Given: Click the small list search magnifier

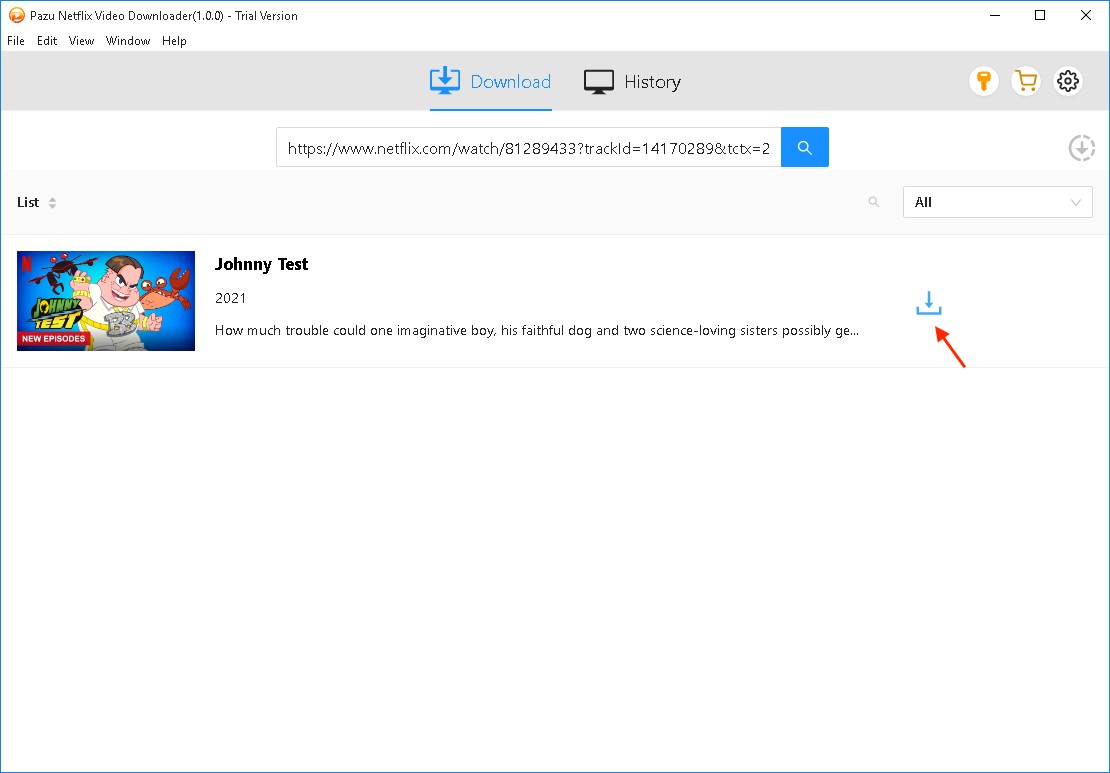Looking at the screenshot, I should click(874, 202).
